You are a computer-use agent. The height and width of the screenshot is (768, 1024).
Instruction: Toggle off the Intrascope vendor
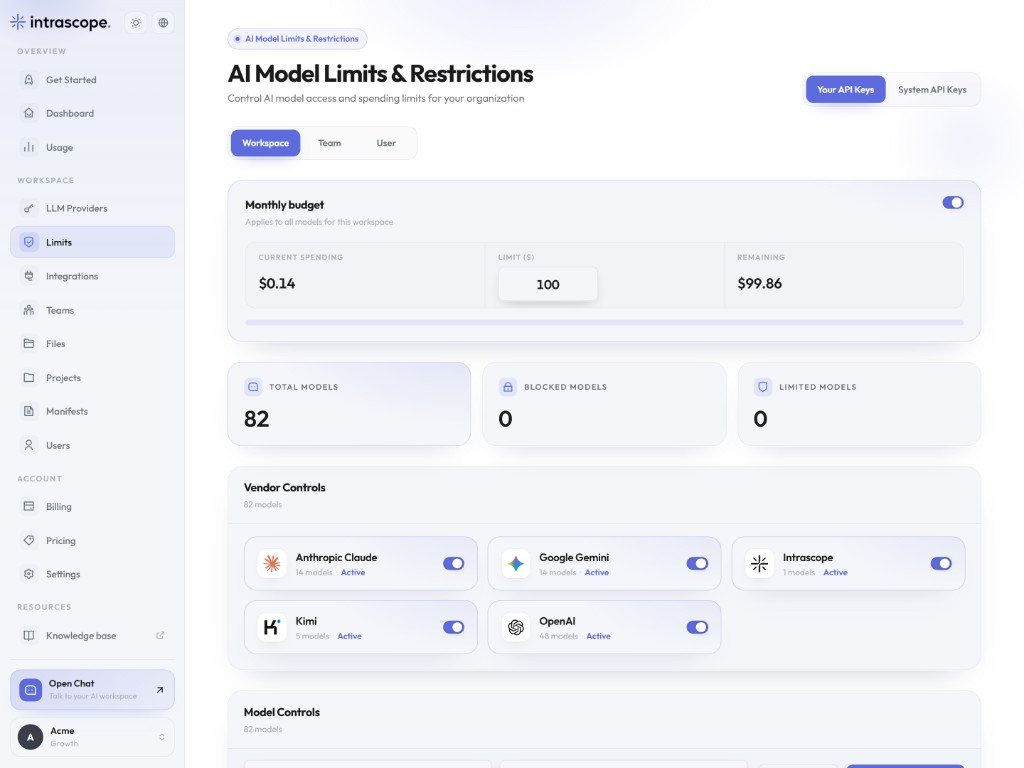tap(941, 564)
